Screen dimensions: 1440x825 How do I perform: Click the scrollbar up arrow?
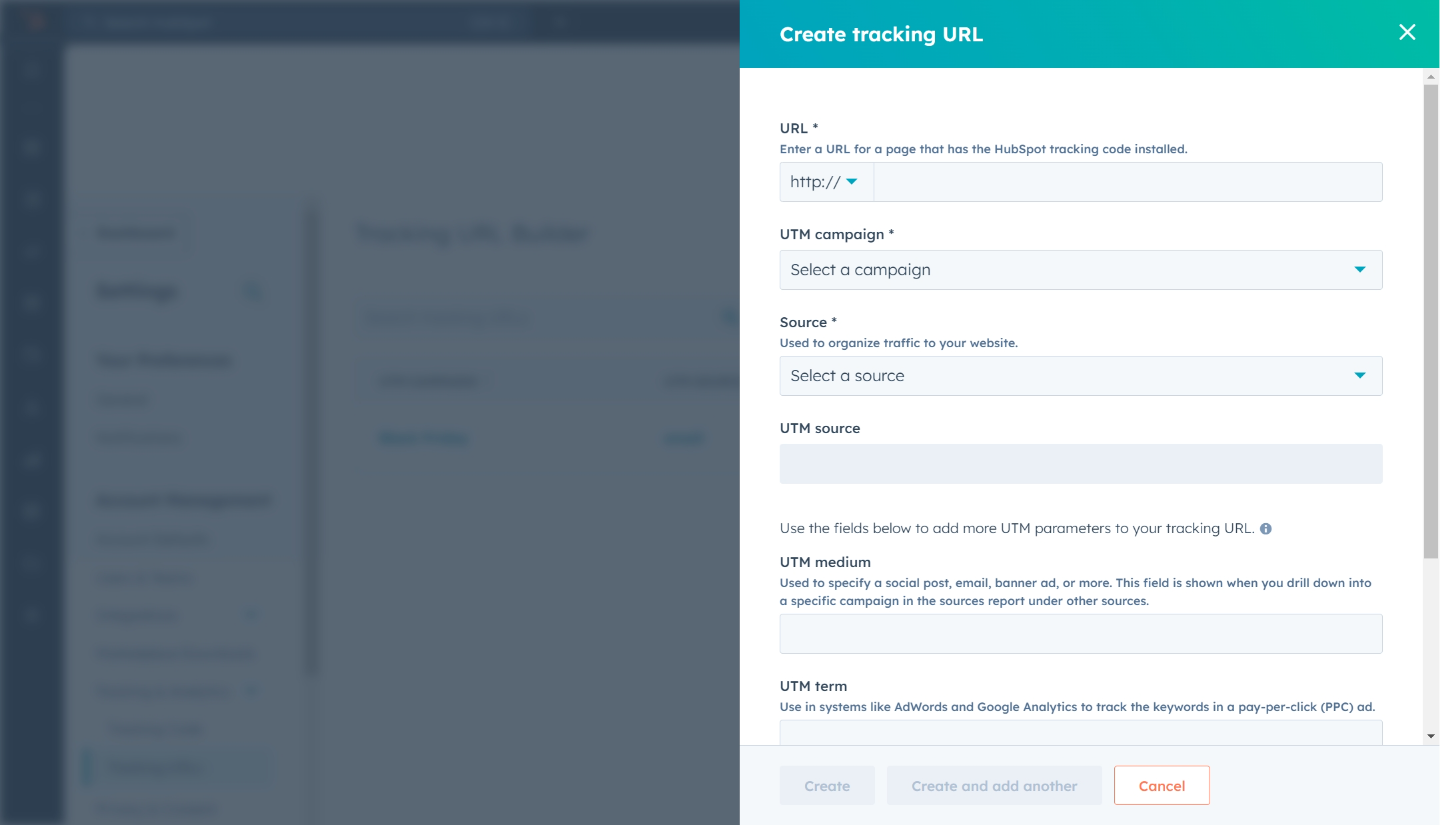pos(1430,76)
